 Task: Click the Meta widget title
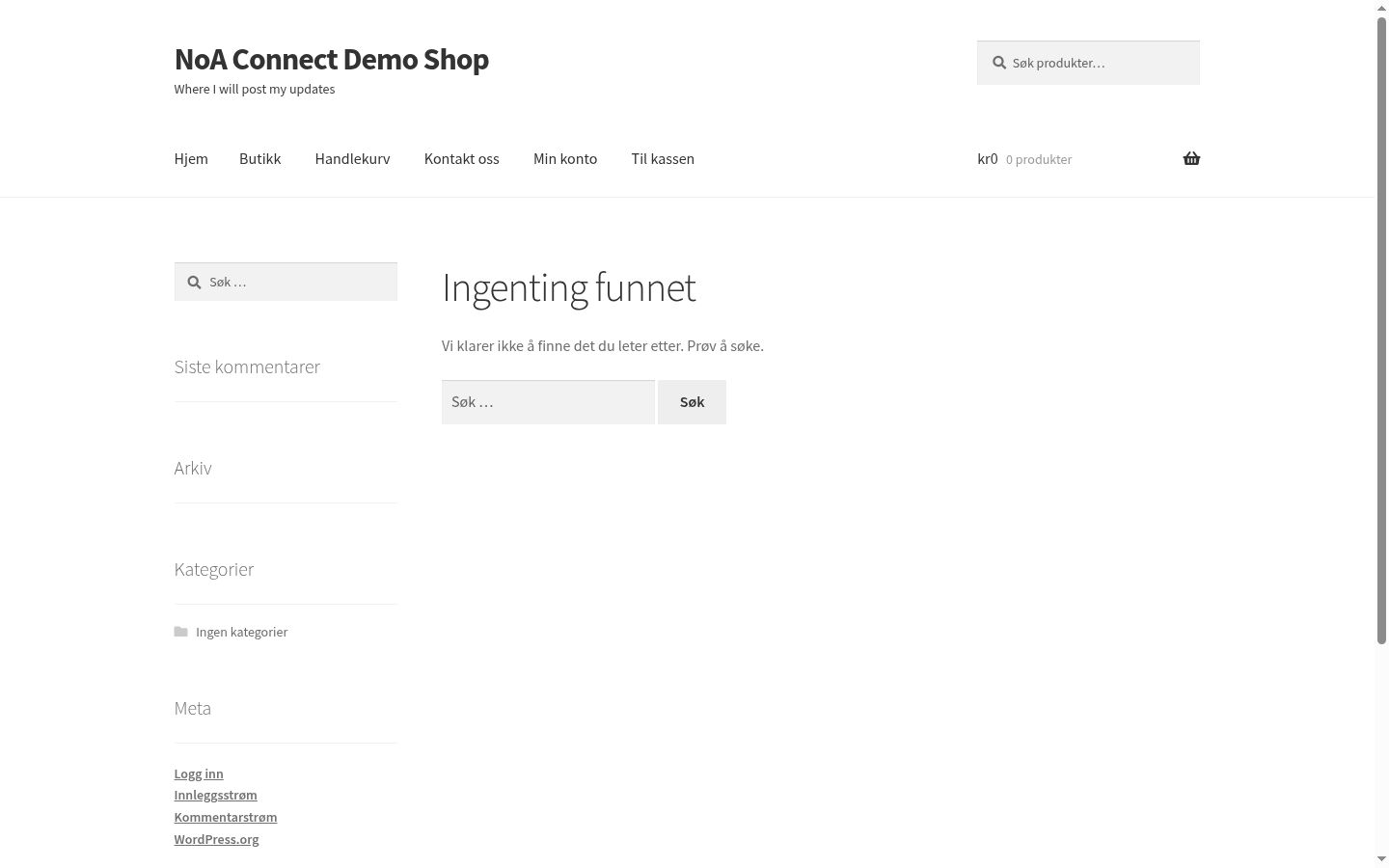pos(193,708)
